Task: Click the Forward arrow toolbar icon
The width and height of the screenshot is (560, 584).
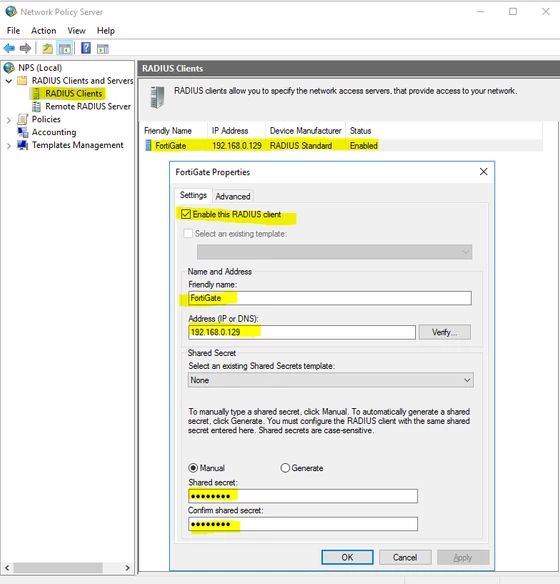Action: click(x=25, y=48)
